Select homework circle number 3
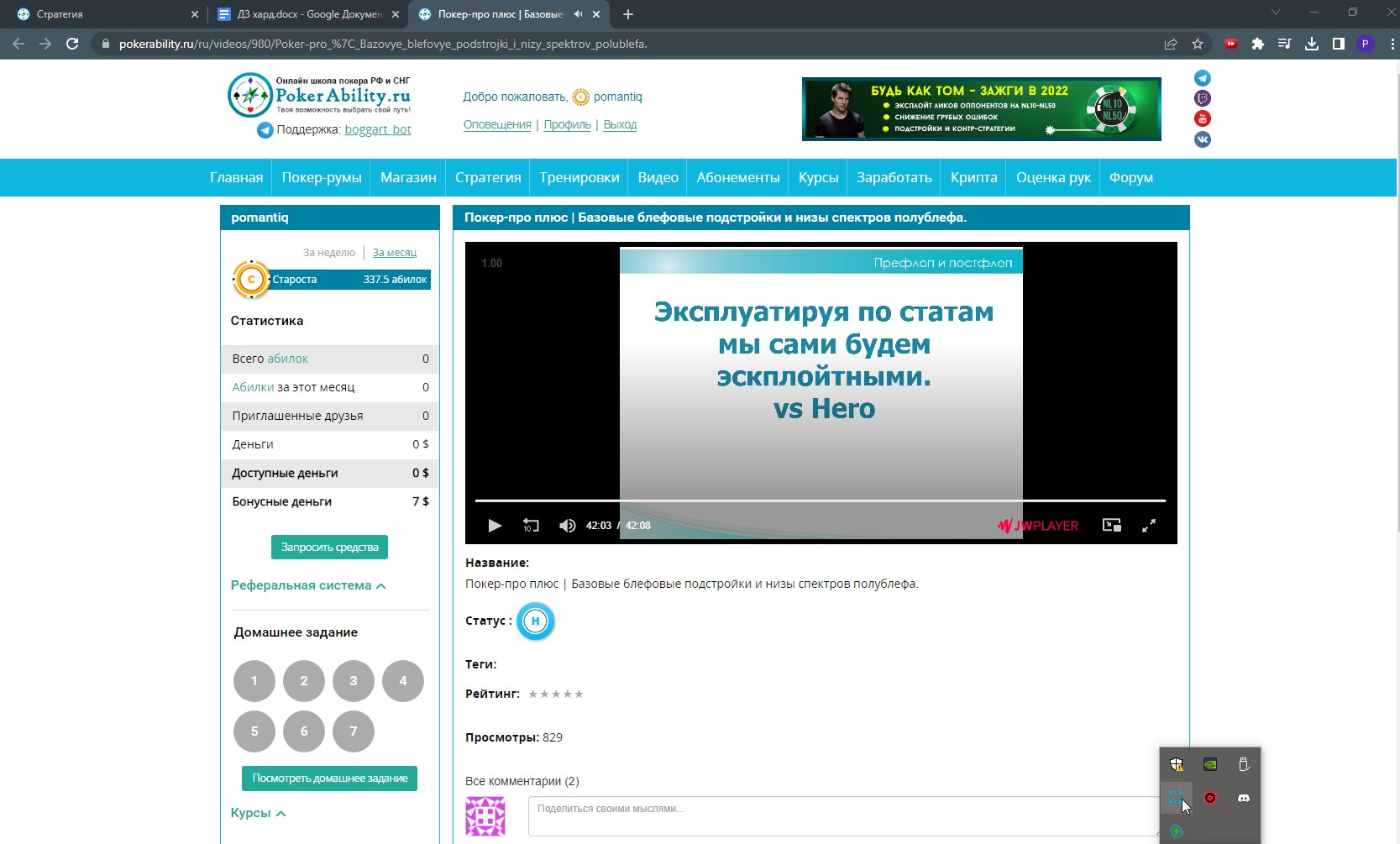Image resolution: width=1400 pixels, height=844 pixels. click(x=354, y=681)
